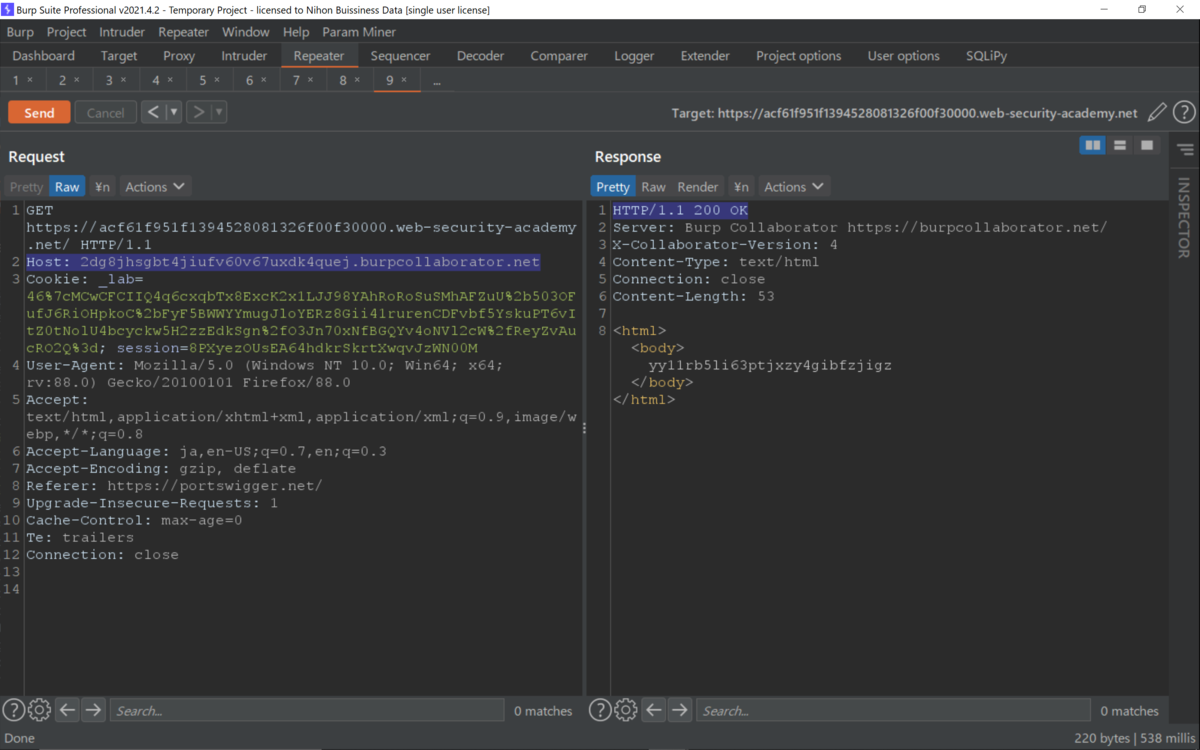The width and height of the screenshot is (1200, 750).
Task: Click the orange Send button
Action: pos(39,112)
